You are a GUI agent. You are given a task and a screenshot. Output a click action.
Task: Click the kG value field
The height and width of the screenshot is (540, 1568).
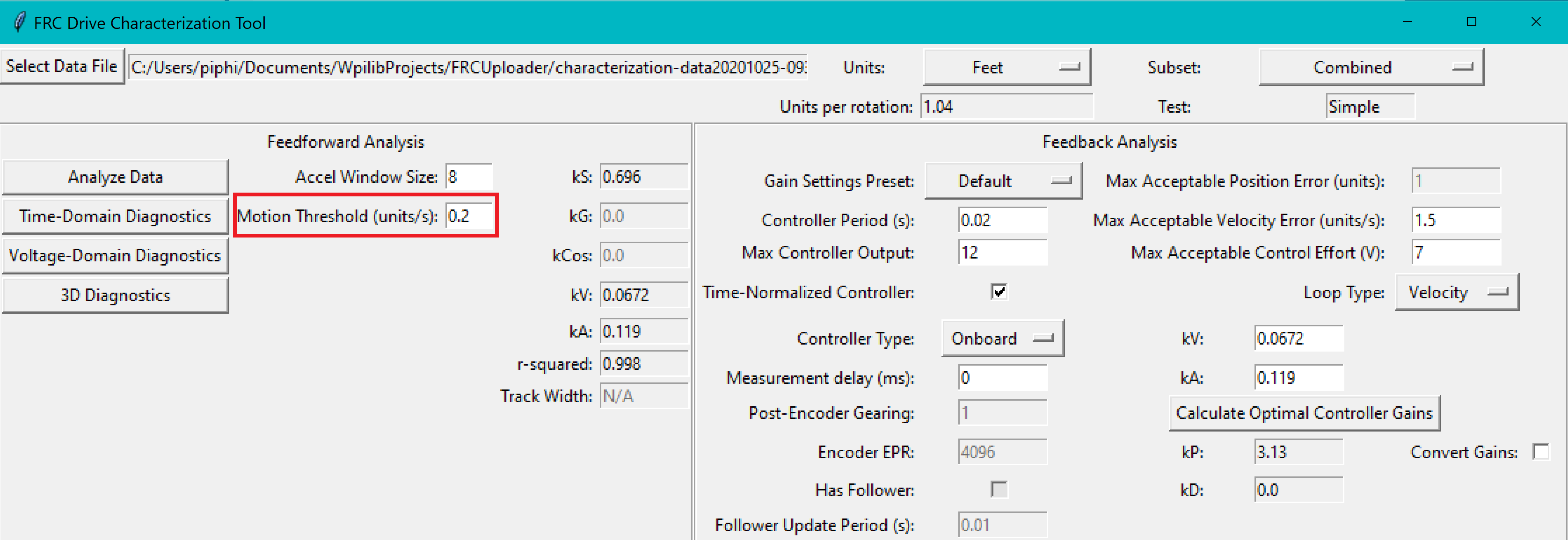pyautogui.click(x=644, y=216)
